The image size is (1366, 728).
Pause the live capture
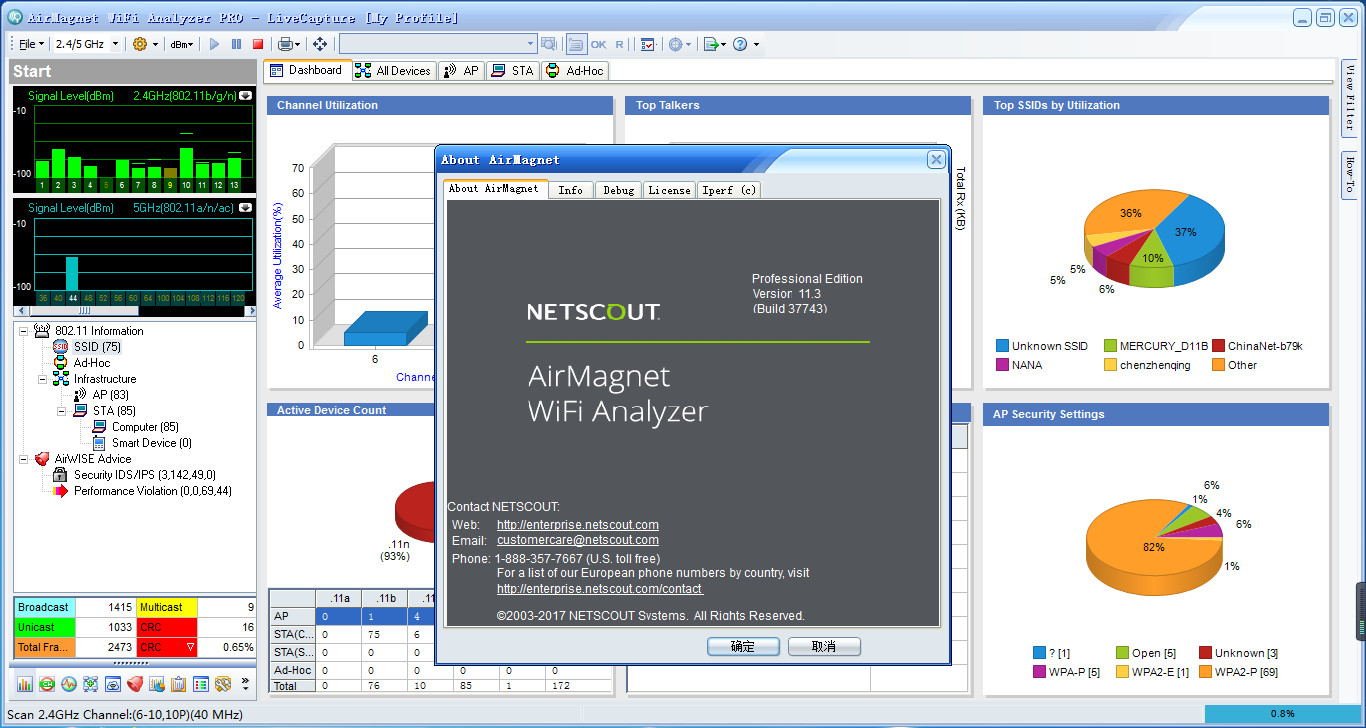click(x=235, y=43)
